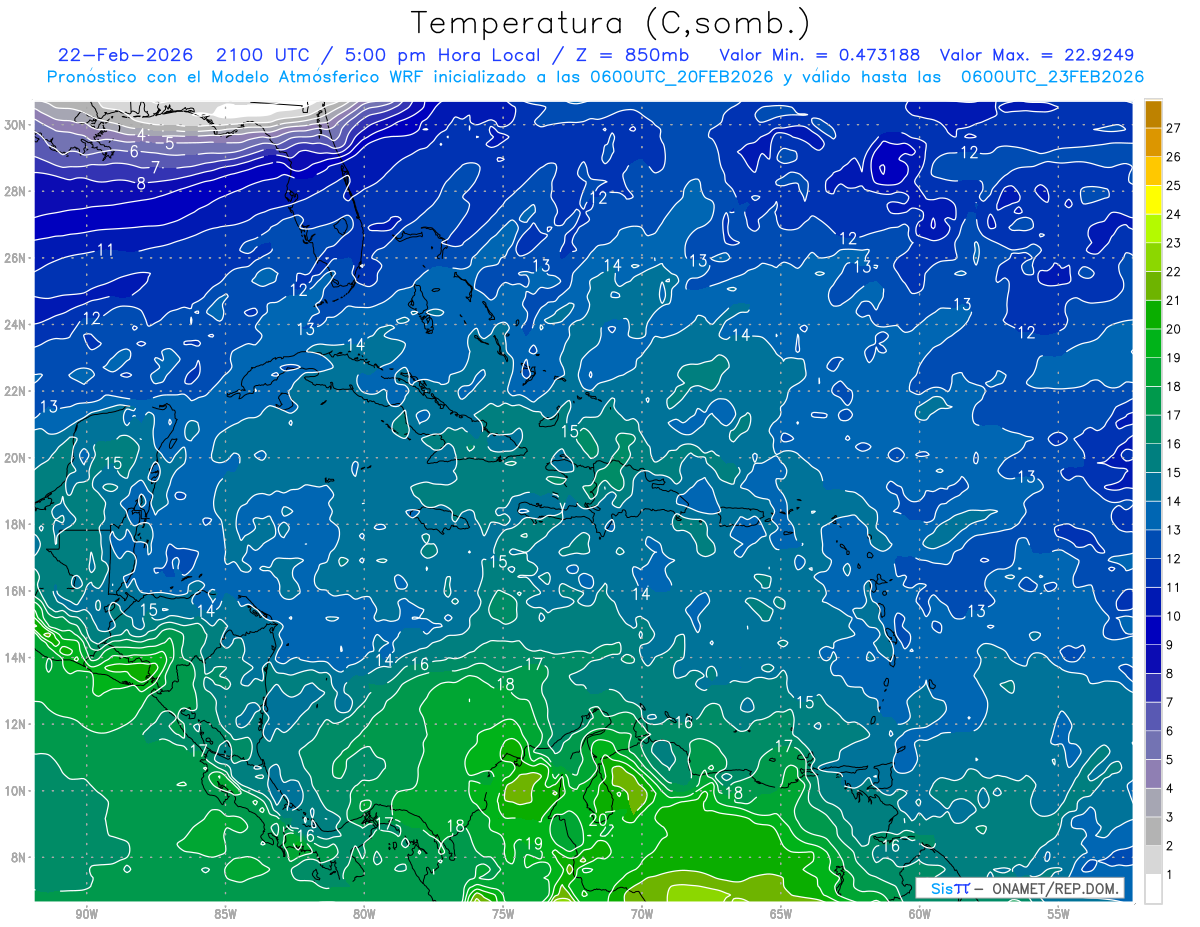The height and width of the screenshot is (927, 1200).
Task: Click the contour label '11' on the map
Action: coord(105,249)
